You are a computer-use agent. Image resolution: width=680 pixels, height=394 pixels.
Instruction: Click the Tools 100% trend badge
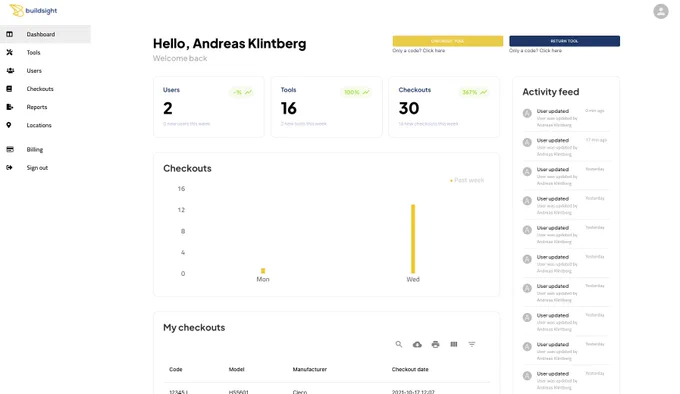tap(356, 92)
